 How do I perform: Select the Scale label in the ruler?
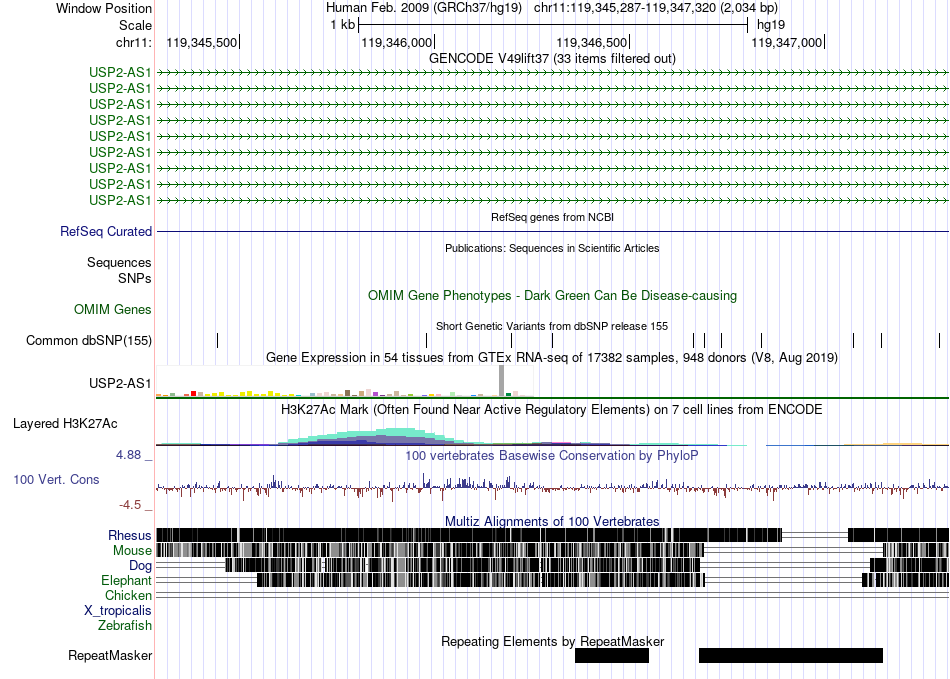tap(135, 25)
